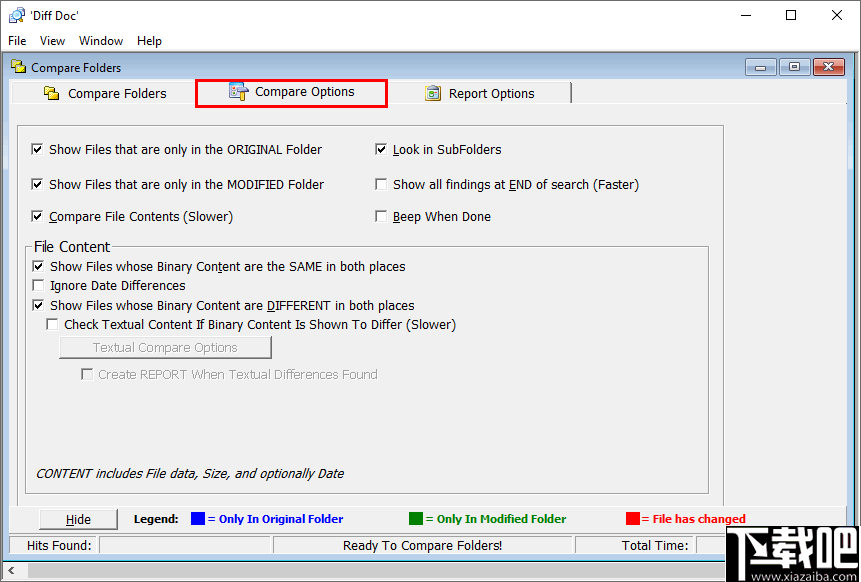Open the Window menu
This screenshot has width=861, height=582.
point(101,41)
